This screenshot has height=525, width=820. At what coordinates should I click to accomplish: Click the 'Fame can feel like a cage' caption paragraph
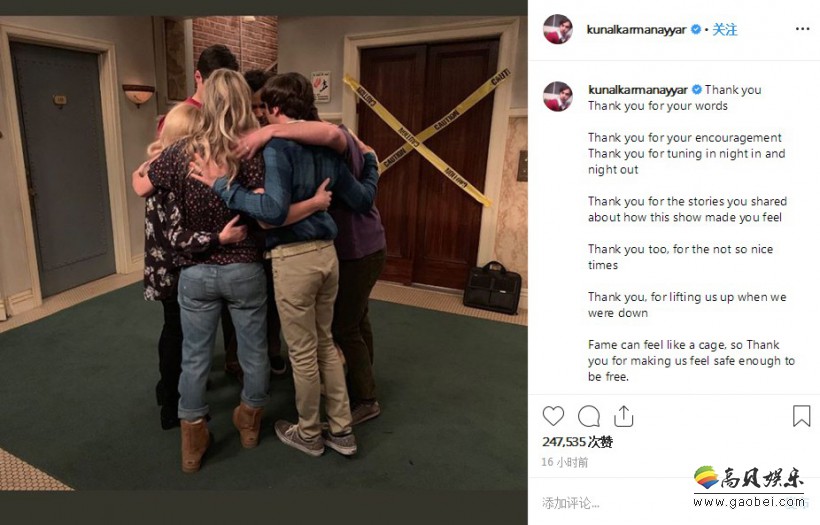[691, 361]
